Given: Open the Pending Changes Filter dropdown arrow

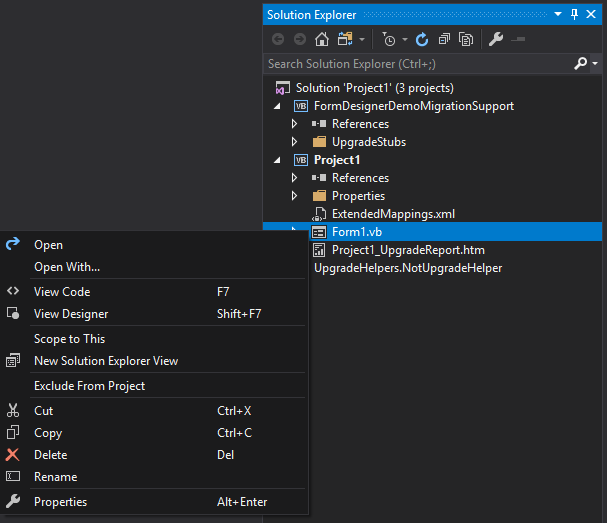Looking at the screenshot, I should tap(405, 39).
